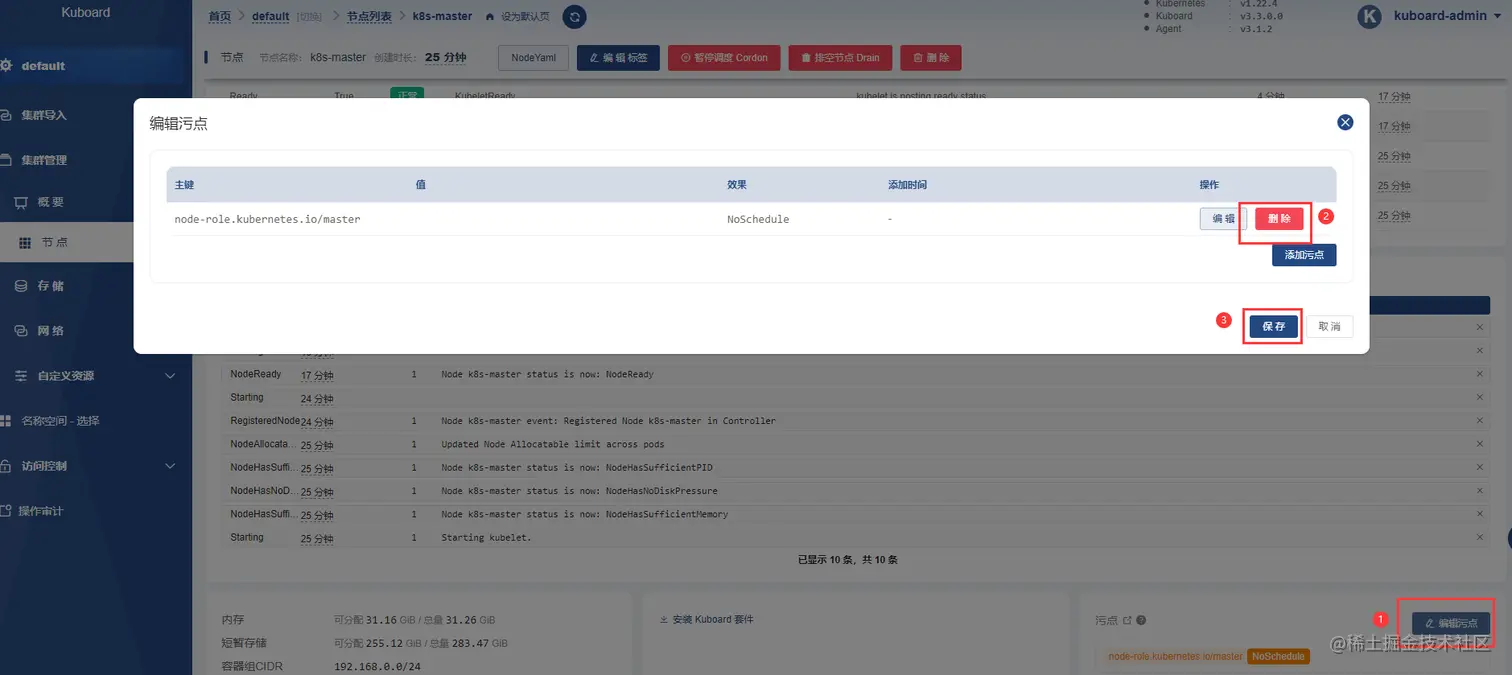The width and height of the screenshot is (1512, 675).
Task: Click the default breadcrumb link
Action: (270, 17)
